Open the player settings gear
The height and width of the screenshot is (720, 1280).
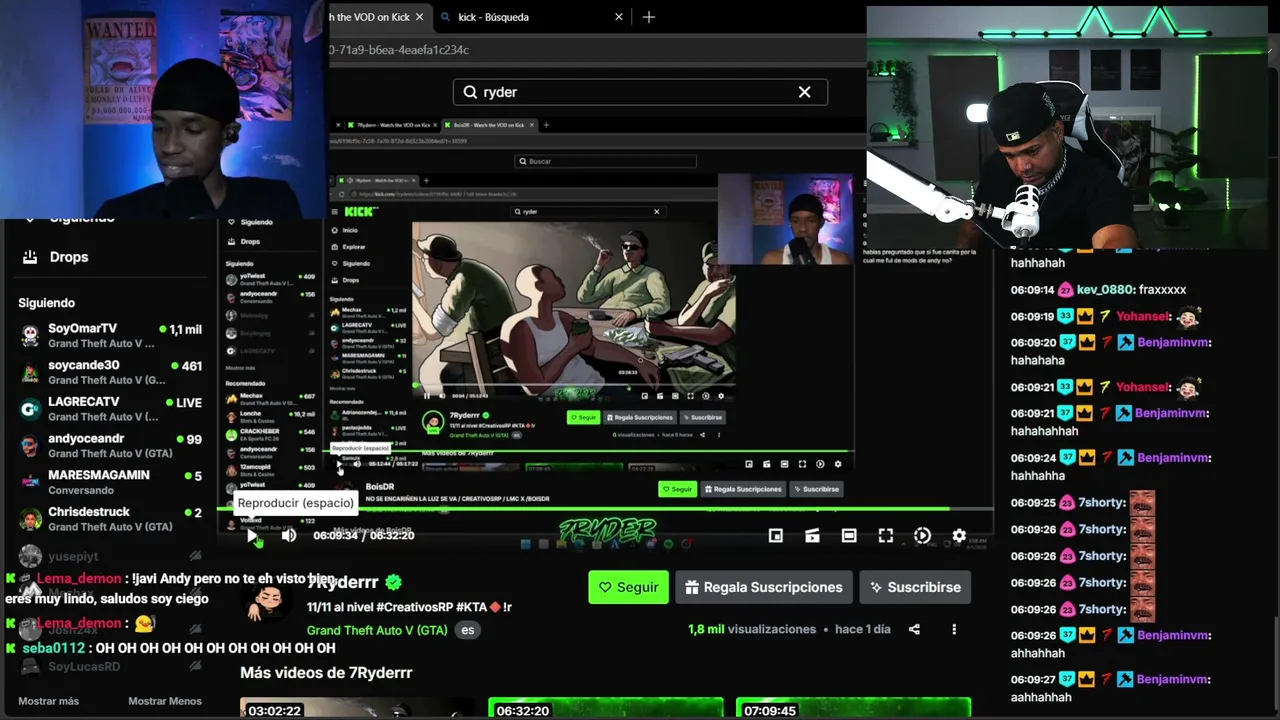click(x=959, y=536)
